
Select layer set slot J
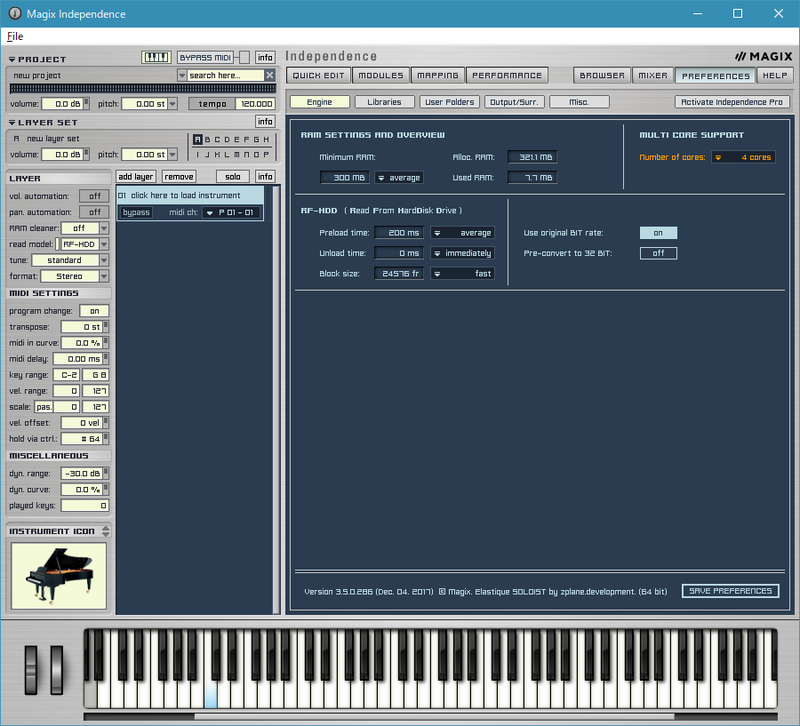point(208,154)
